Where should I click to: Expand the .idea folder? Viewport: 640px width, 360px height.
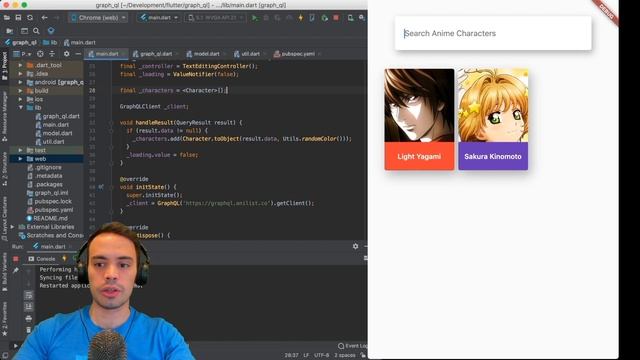(x=20, y=73)
